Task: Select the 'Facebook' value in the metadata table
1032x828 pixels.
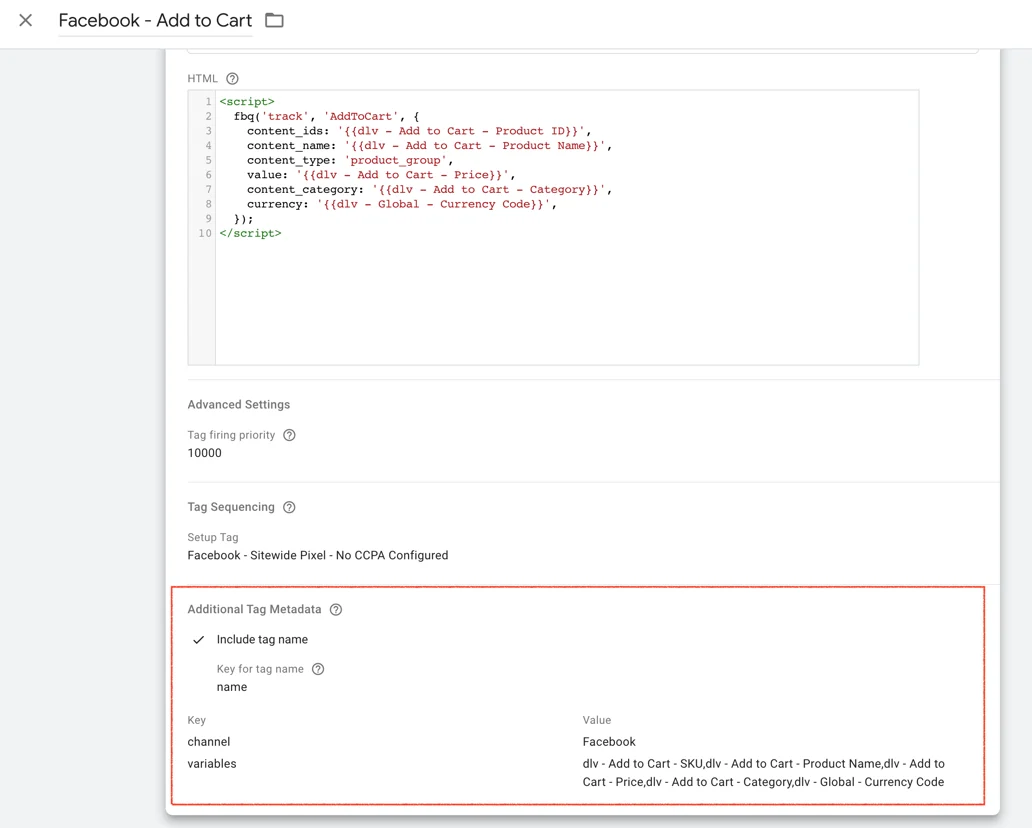Action: tap(609, 742)
